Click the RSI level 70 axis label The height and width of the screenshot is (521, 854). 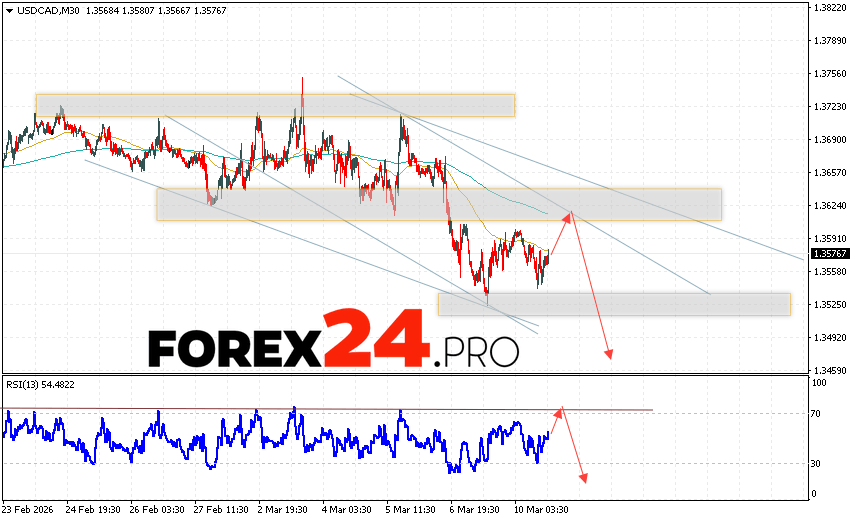pos(817,413)
